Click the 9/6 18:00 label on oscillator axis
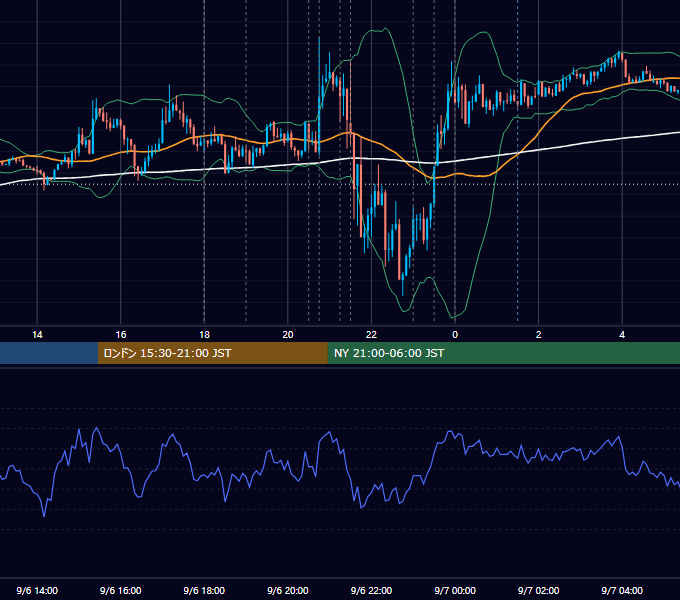The image size is (680, 600). coord(204,590)
